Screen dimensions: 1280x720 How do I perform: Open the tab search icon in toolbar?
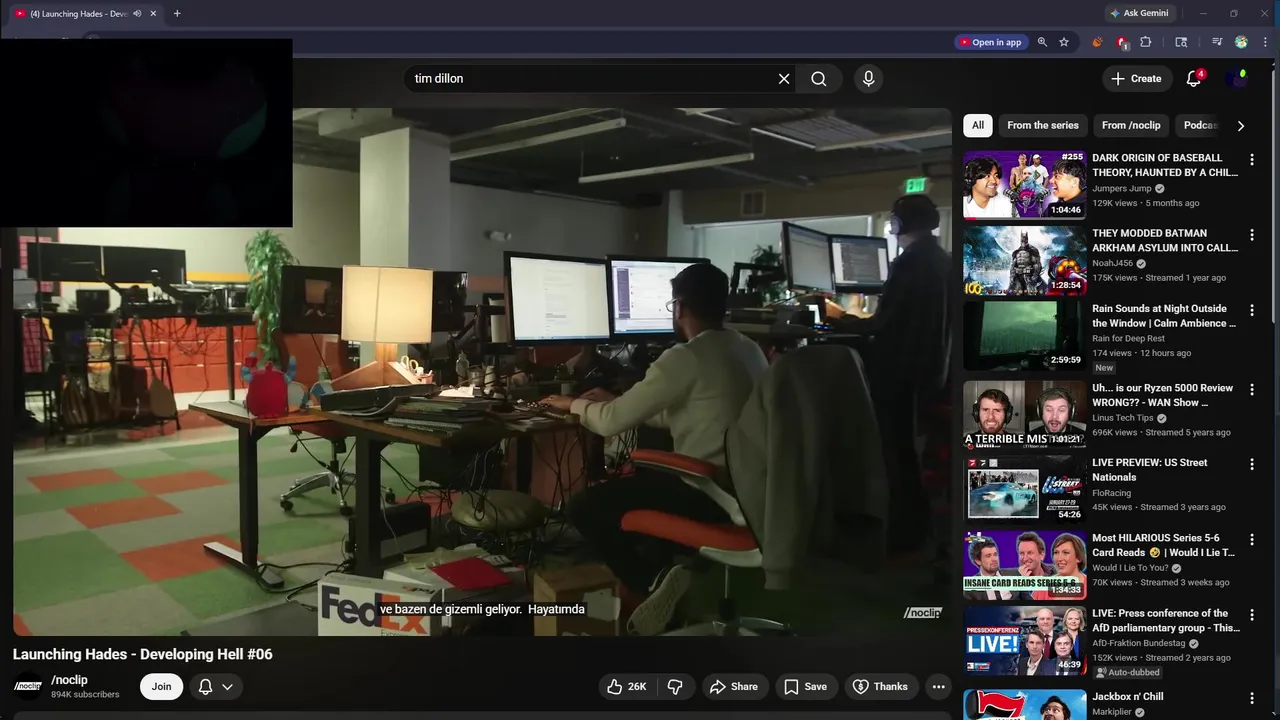1181,42
